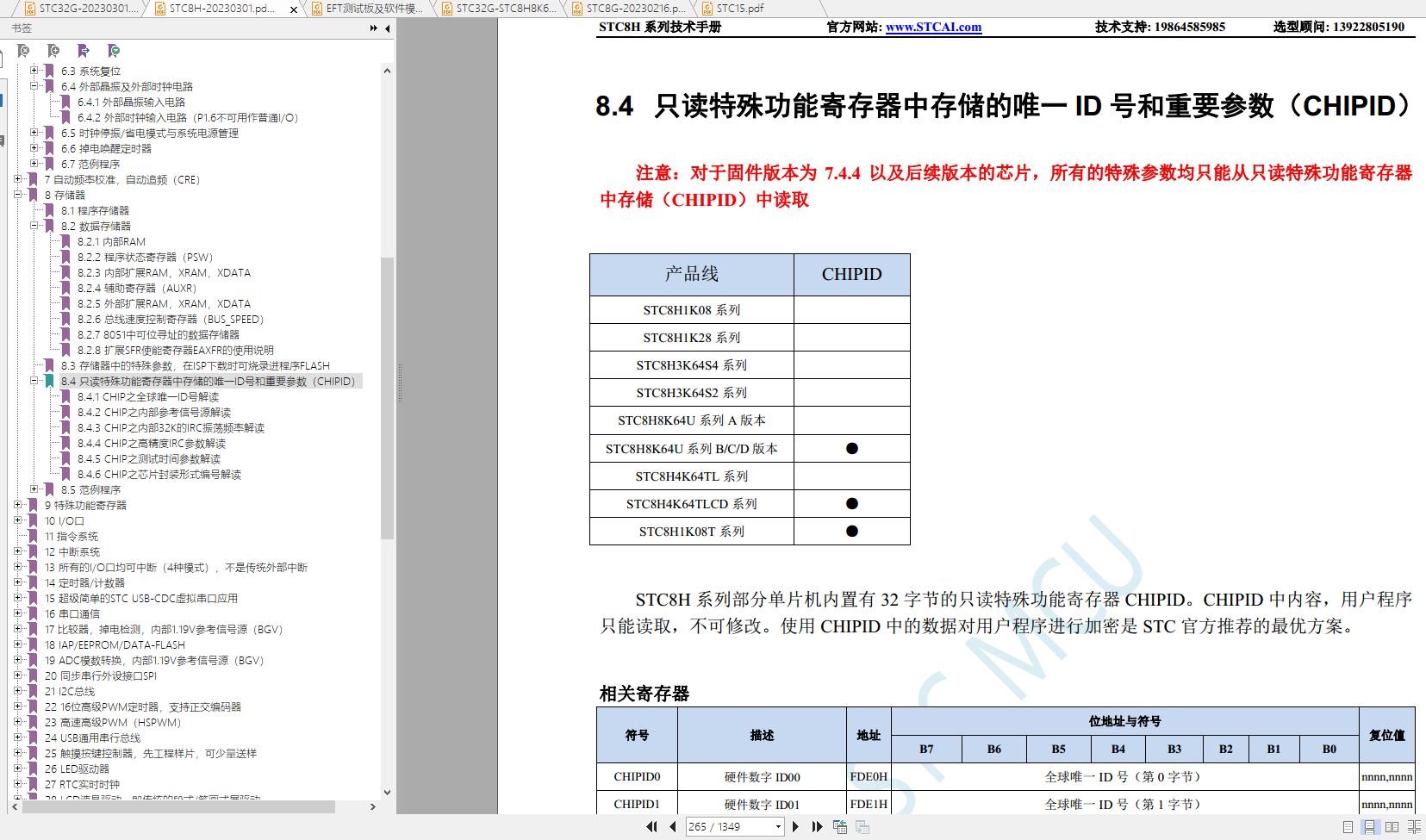The image size is (1426, 840).
Task: Click the bookmarks panel horizontal scrollbar thumb
Action: pos(177,806)
